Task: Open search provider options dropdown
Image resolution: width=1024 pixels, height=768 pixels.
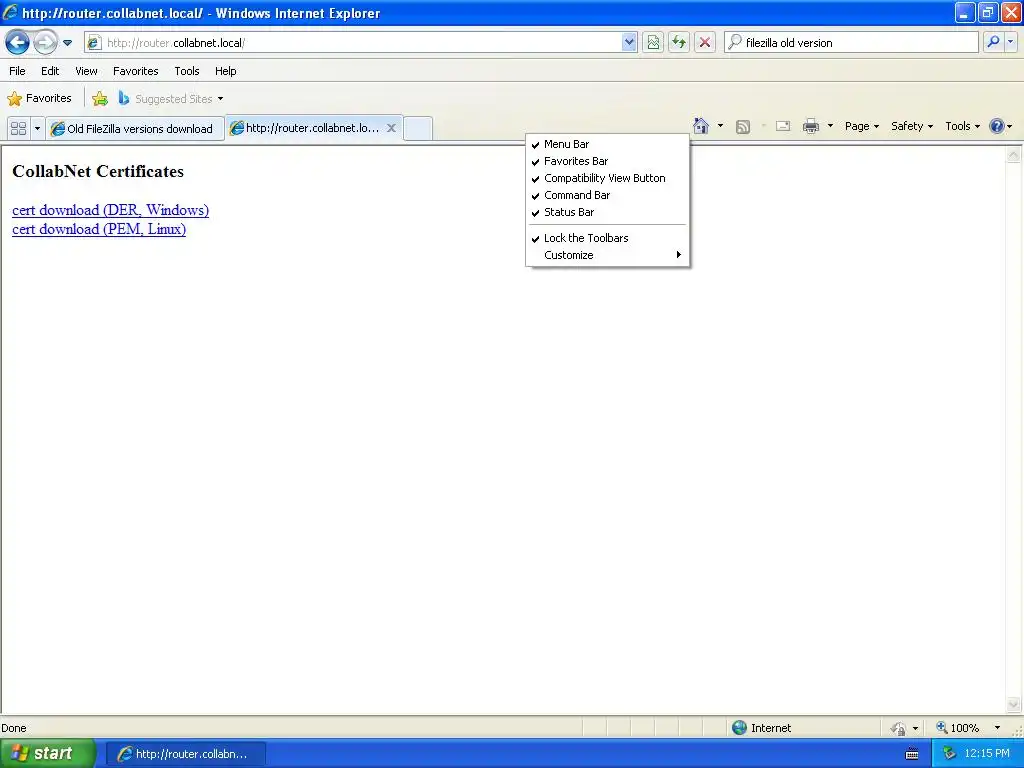Action: point(1010,42)
